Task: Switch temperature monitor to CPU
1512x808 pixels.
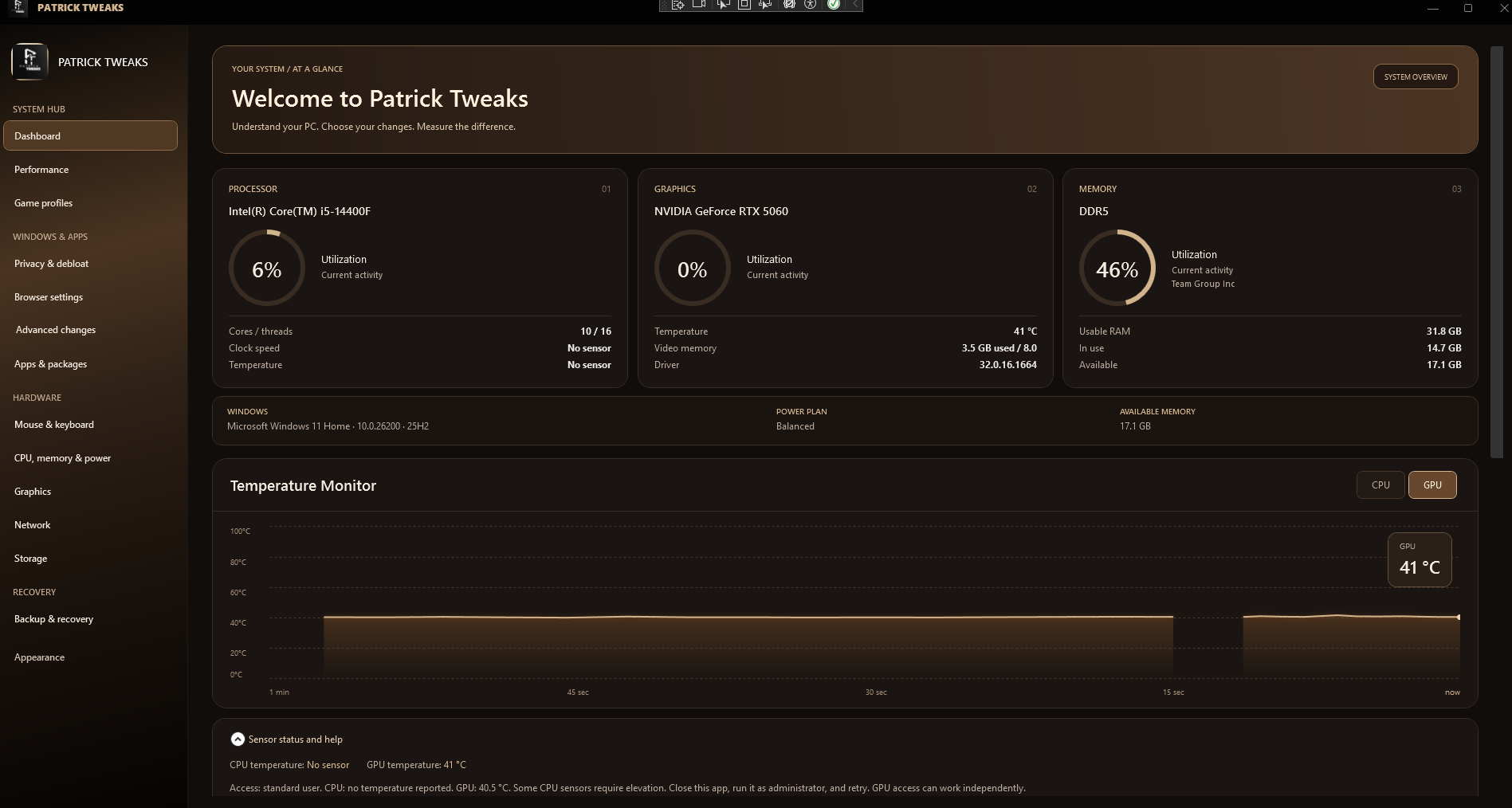Action: [1380, 484]
